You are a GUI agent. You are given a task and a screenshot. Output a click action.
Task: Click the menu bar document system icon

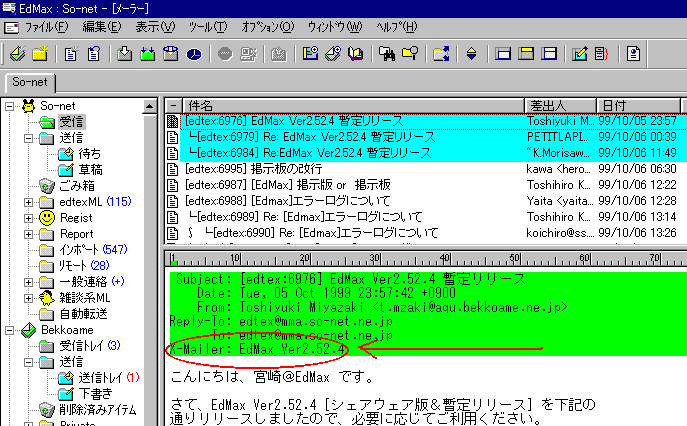pos(11,28)
